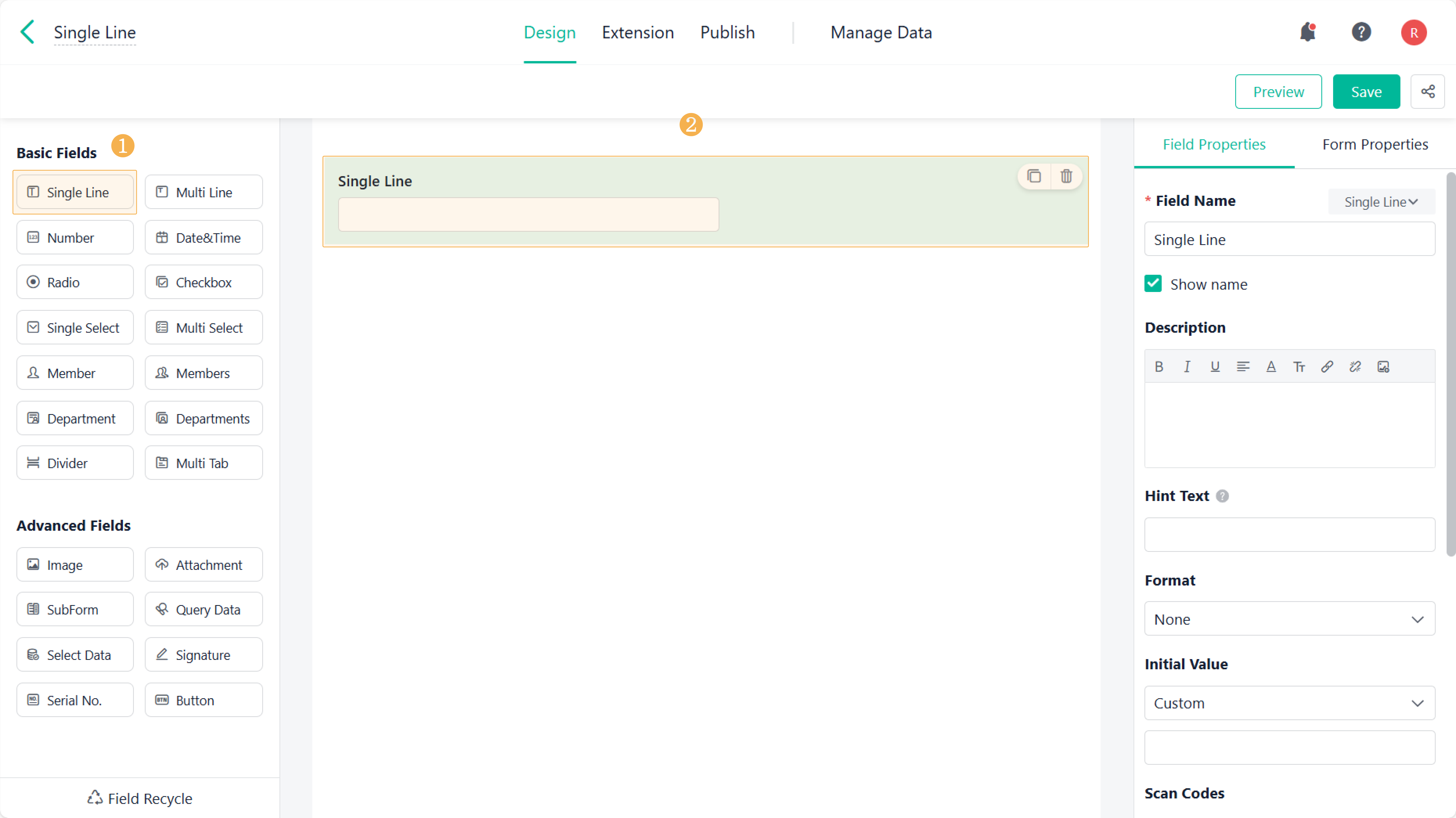Click the Save button
Screen dimensions: 1456x818
(1366, 92)
